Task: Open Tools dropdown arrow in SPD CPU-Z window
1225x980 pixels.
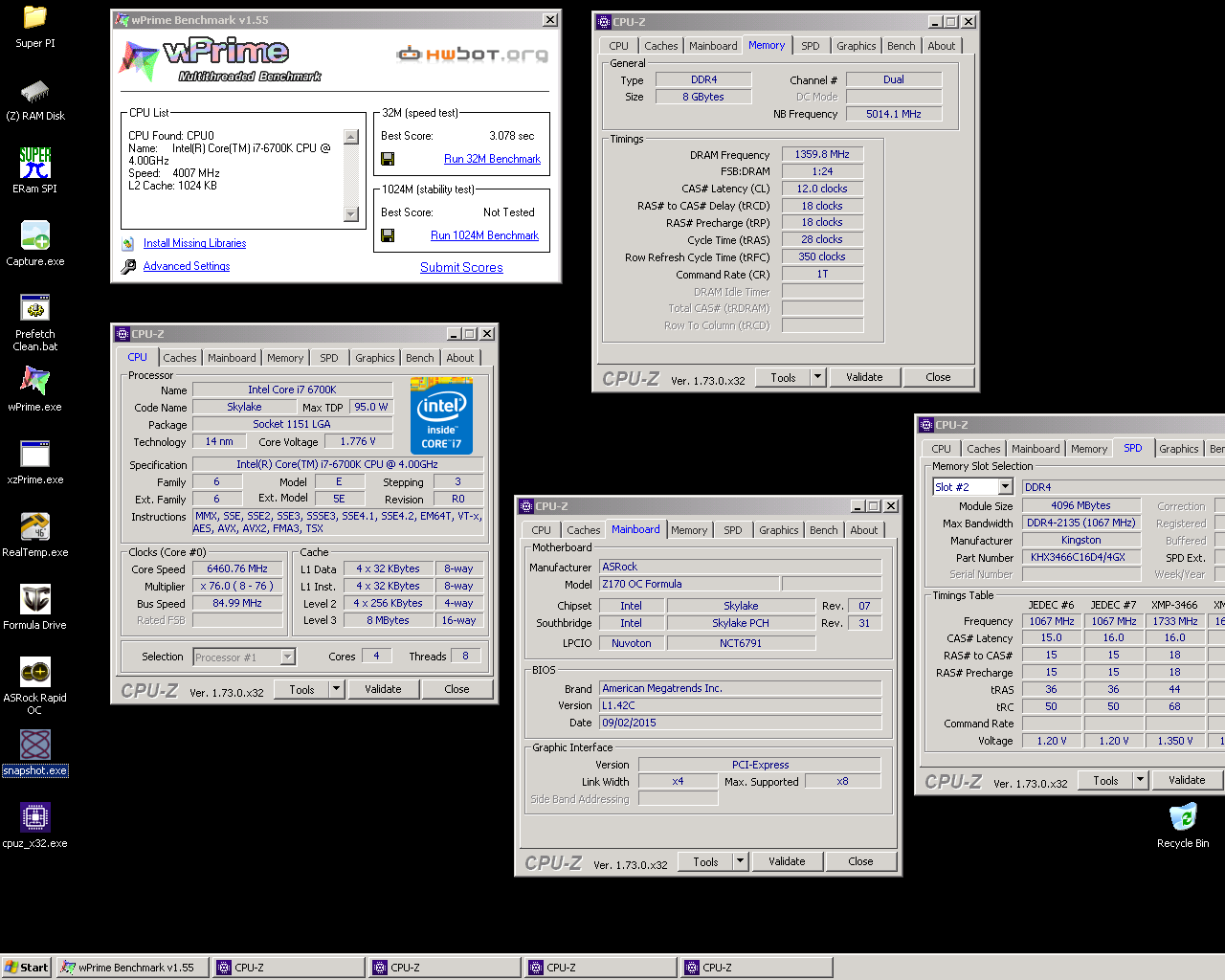Action: point(1141,780)
